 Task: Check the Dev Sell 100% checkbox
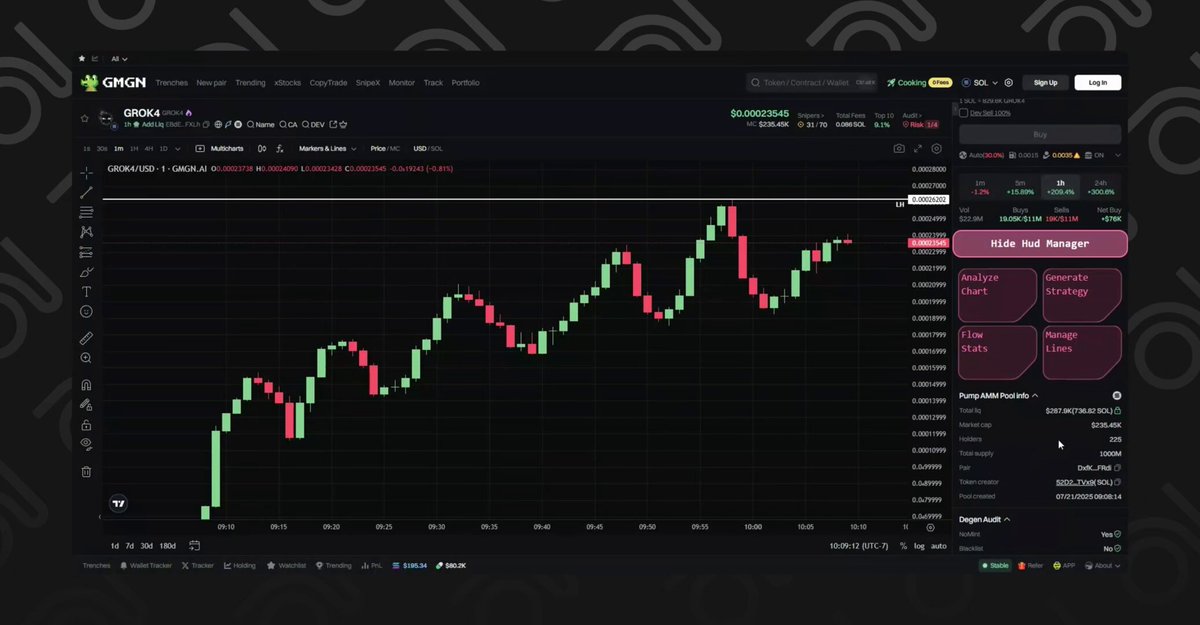coord(964,112)
